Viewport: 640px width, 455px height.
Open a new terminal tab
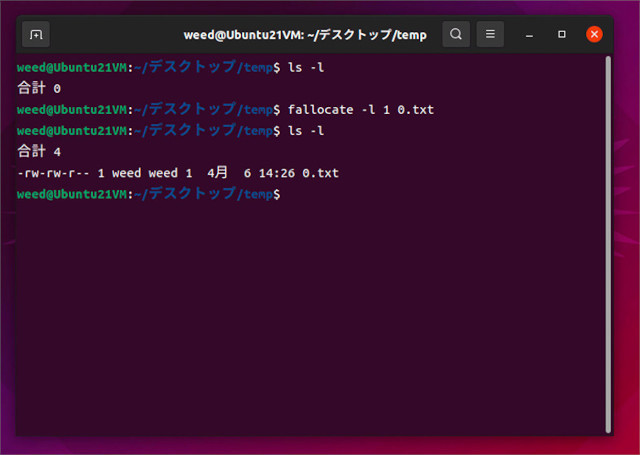tap(36, 35)
